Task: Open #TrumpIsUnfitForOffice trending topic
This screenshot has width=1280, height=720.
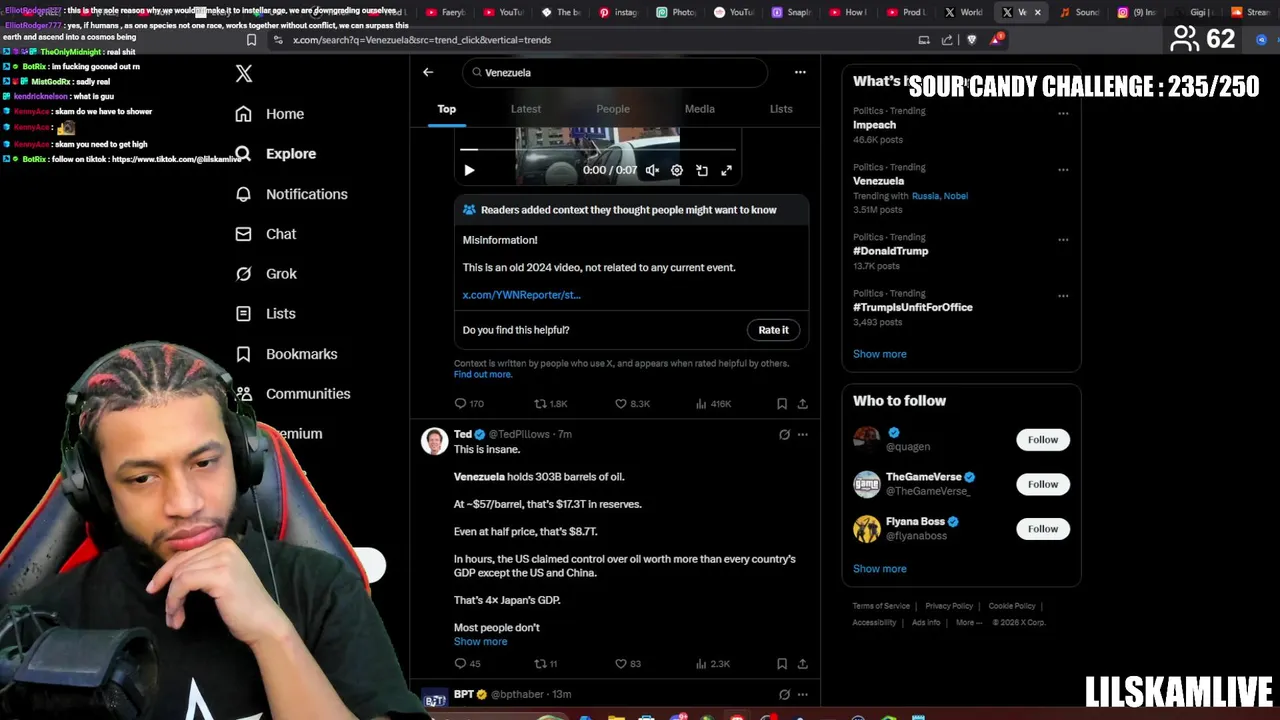Action: [913, 307]
